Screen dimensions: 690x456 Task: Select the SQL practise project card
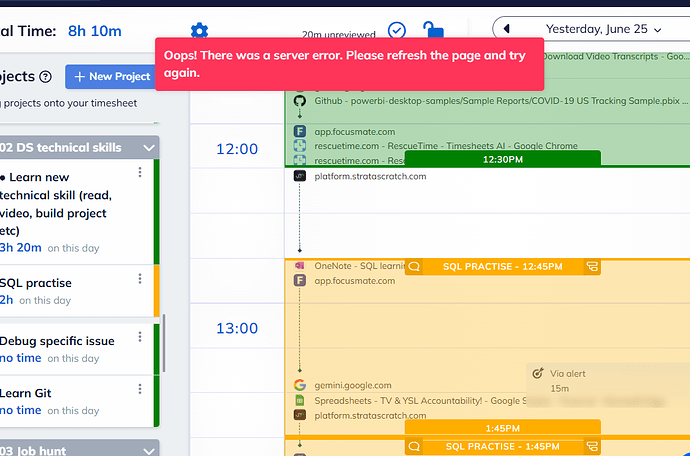pos(77,291)
